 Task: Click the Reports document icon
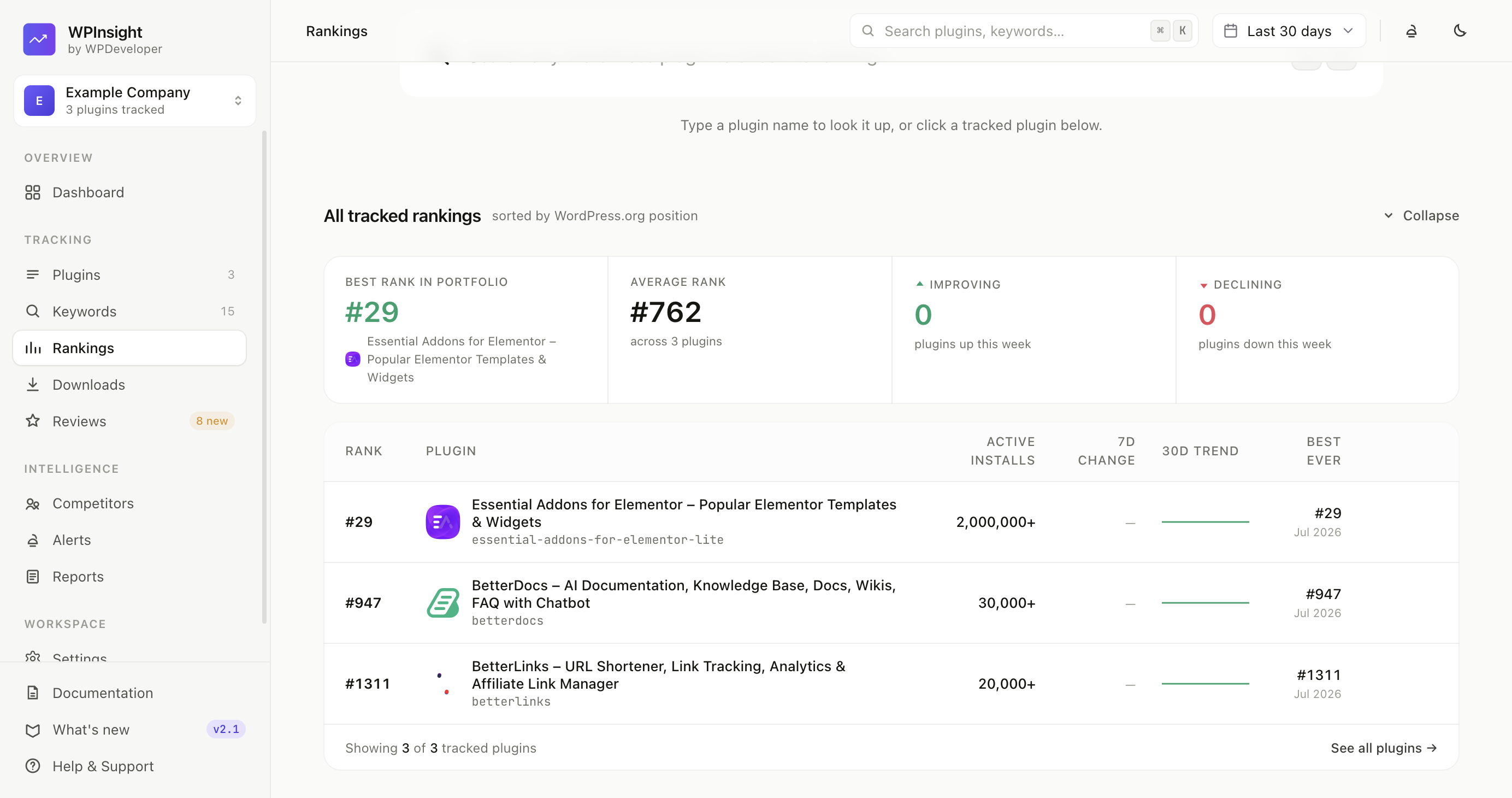click(33, 577)
